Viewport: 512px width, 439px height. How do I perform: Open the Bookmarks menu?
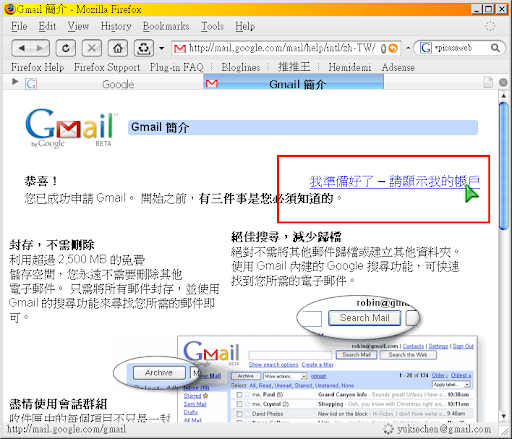pos(166,26)
